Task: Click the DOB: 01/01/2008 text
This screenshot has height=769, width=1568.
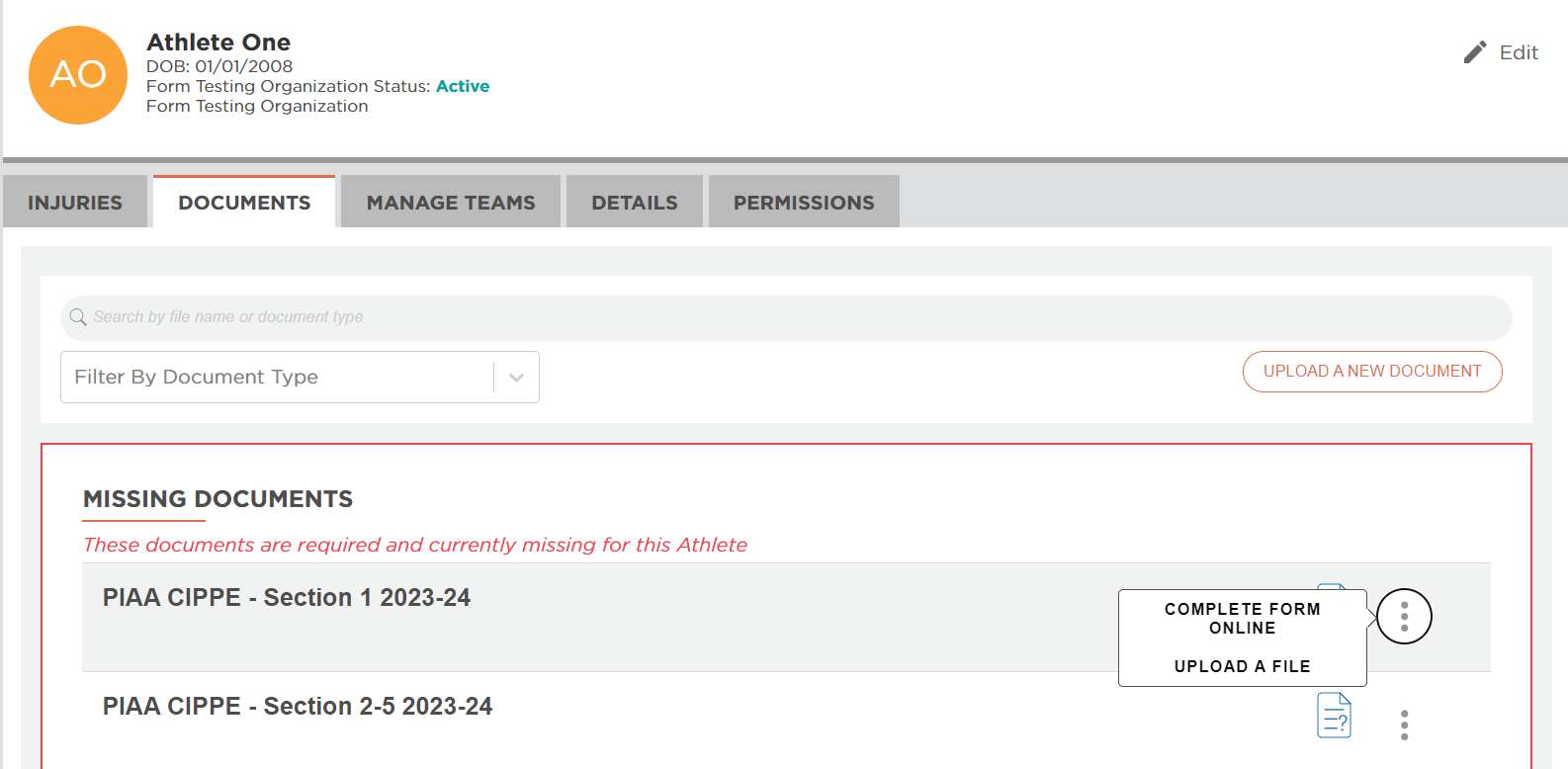Action: [219, 66]
